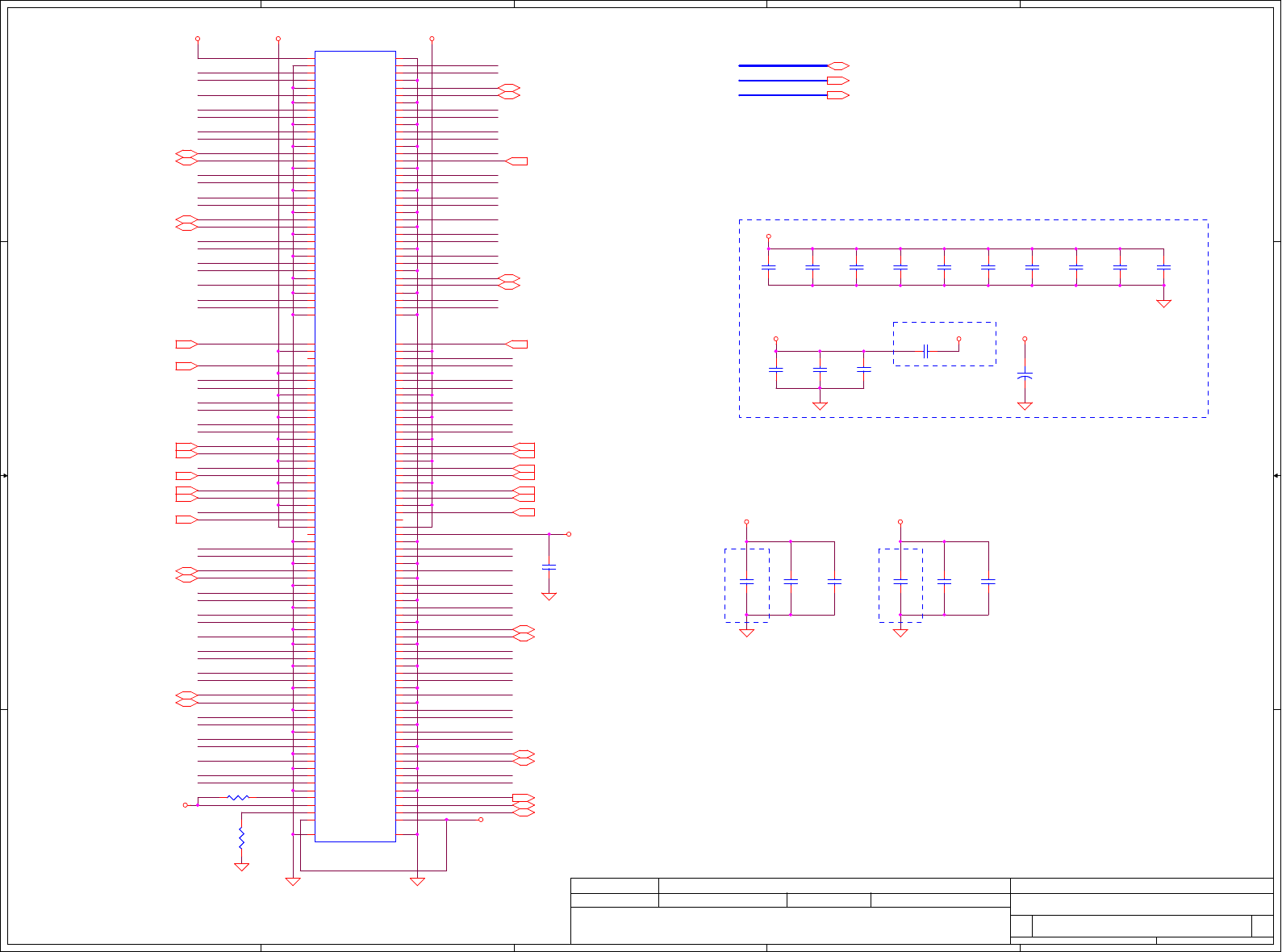This screenshot has width=1282, height=952.
Task: Select the single capacitor right of the connector
Action: [x=549, y=567]
